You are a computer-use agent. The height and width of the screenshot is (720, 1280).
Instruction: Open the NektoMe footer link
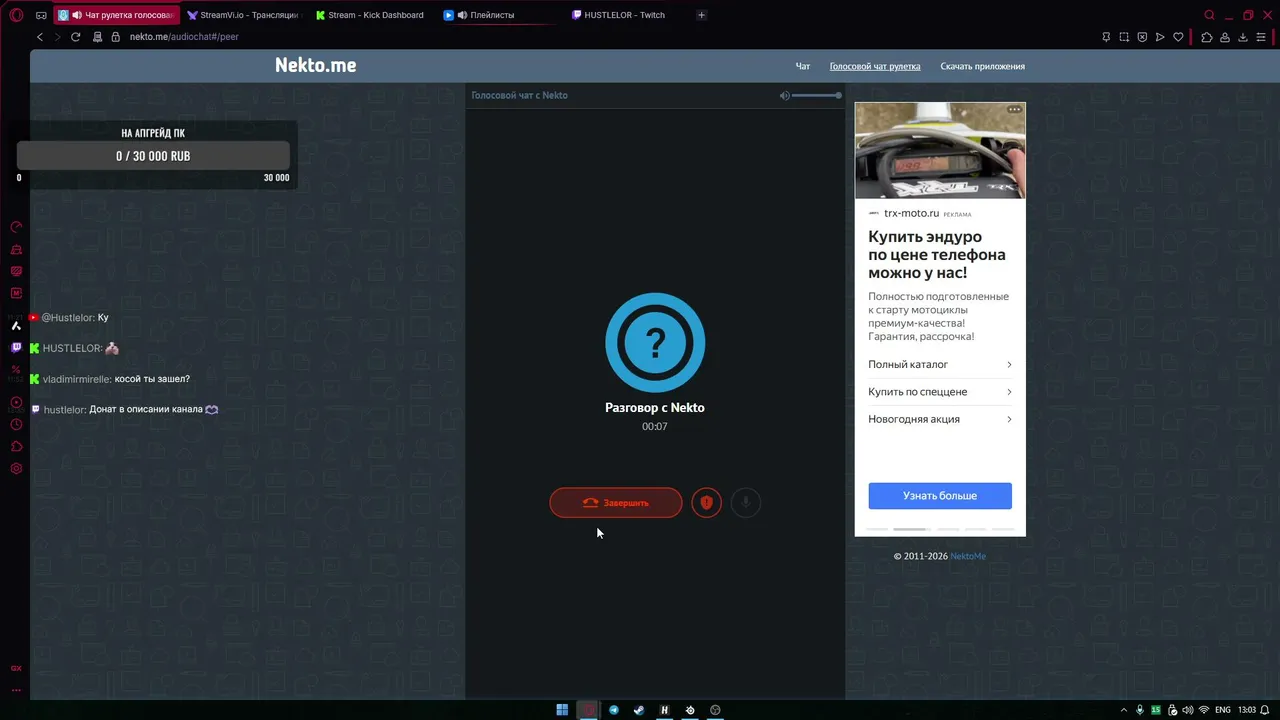(968, 556)
